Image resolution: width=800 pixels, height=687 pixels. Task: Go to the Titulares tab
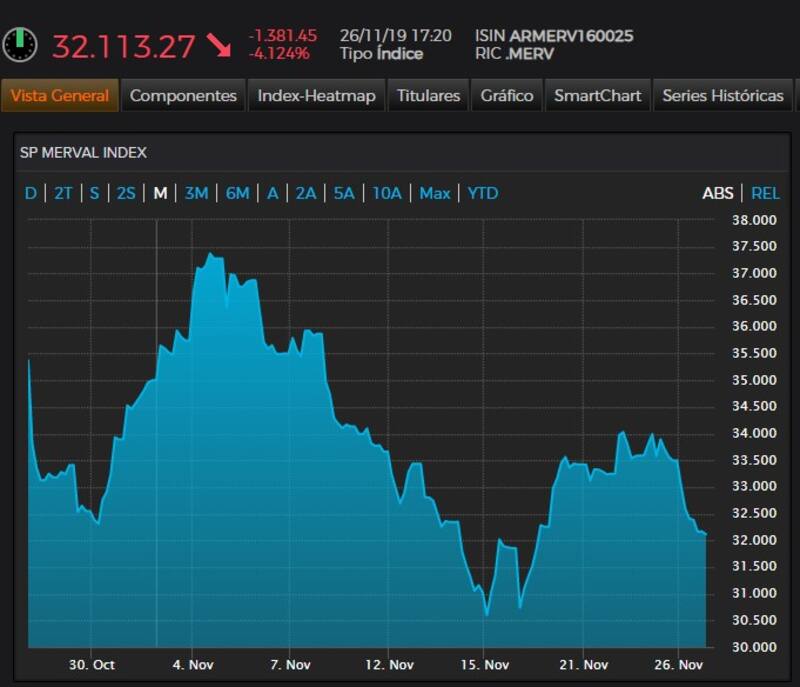428,96
